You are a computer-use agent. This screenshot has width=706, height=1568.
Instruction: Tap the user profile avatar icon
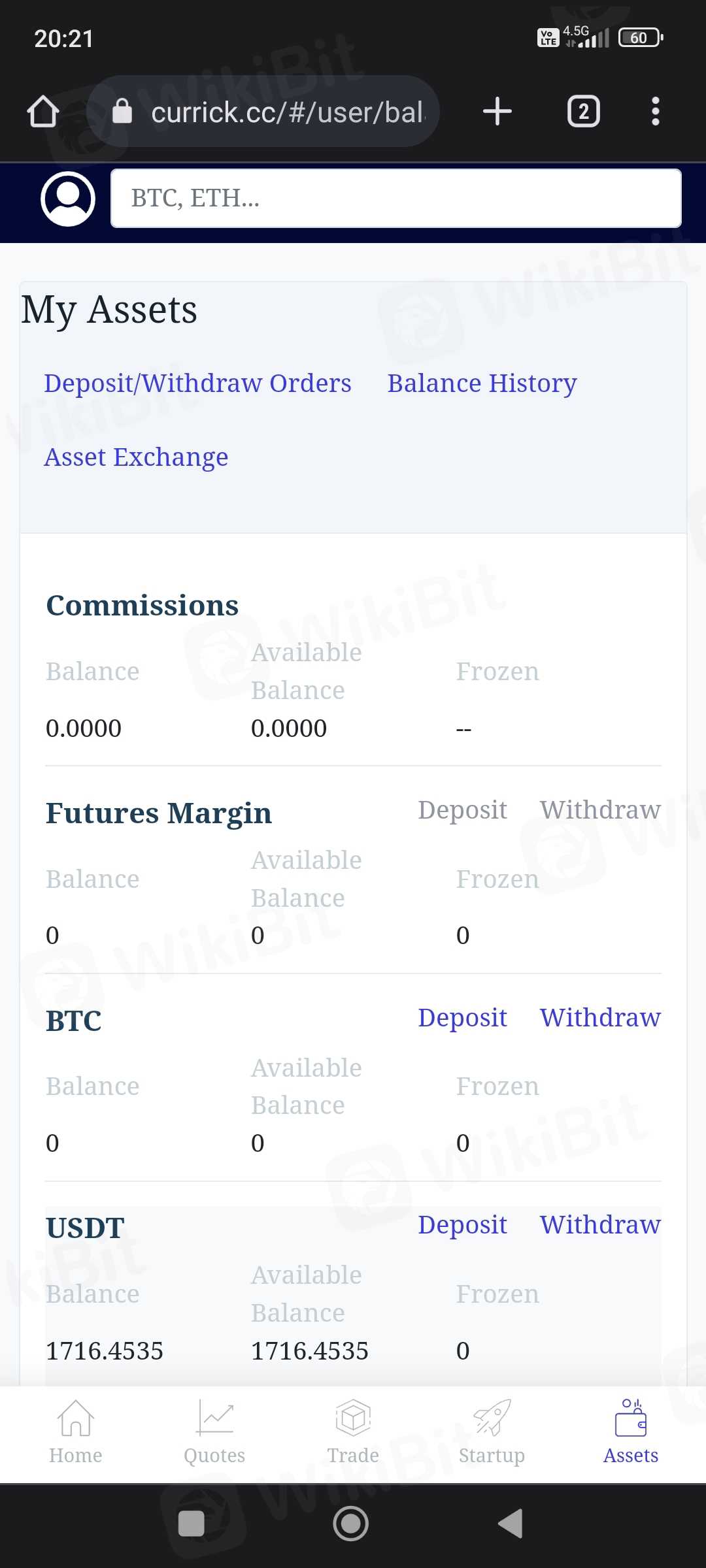(x=68, y=199)
